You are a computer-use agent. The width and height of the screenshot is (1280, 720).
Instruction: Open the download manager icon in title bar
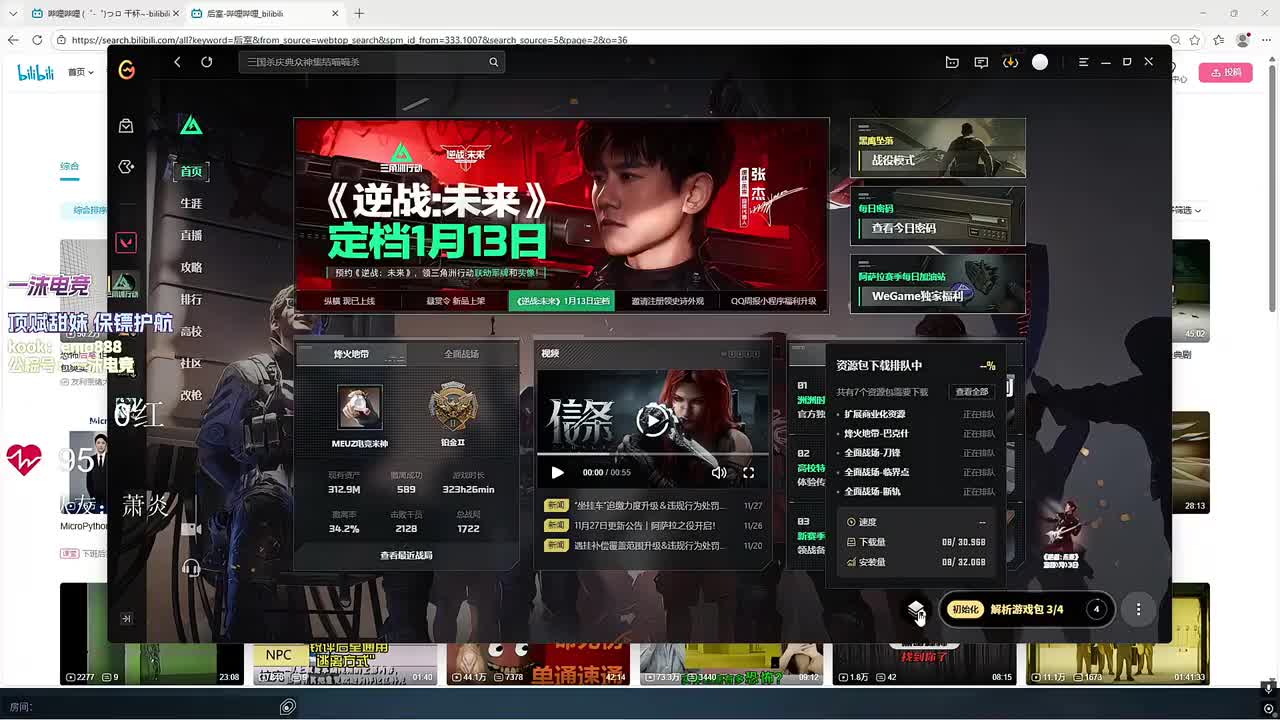pos(1011,62)
